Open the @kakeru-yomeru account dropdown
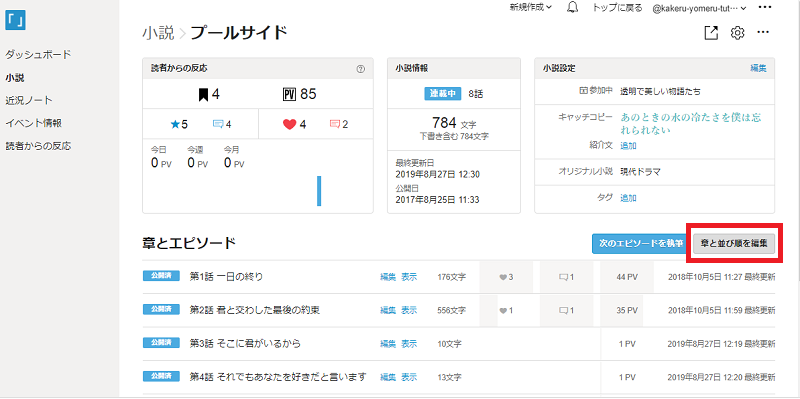The width and height of the screenshot is (800, 399). click(x=699, y=8)
